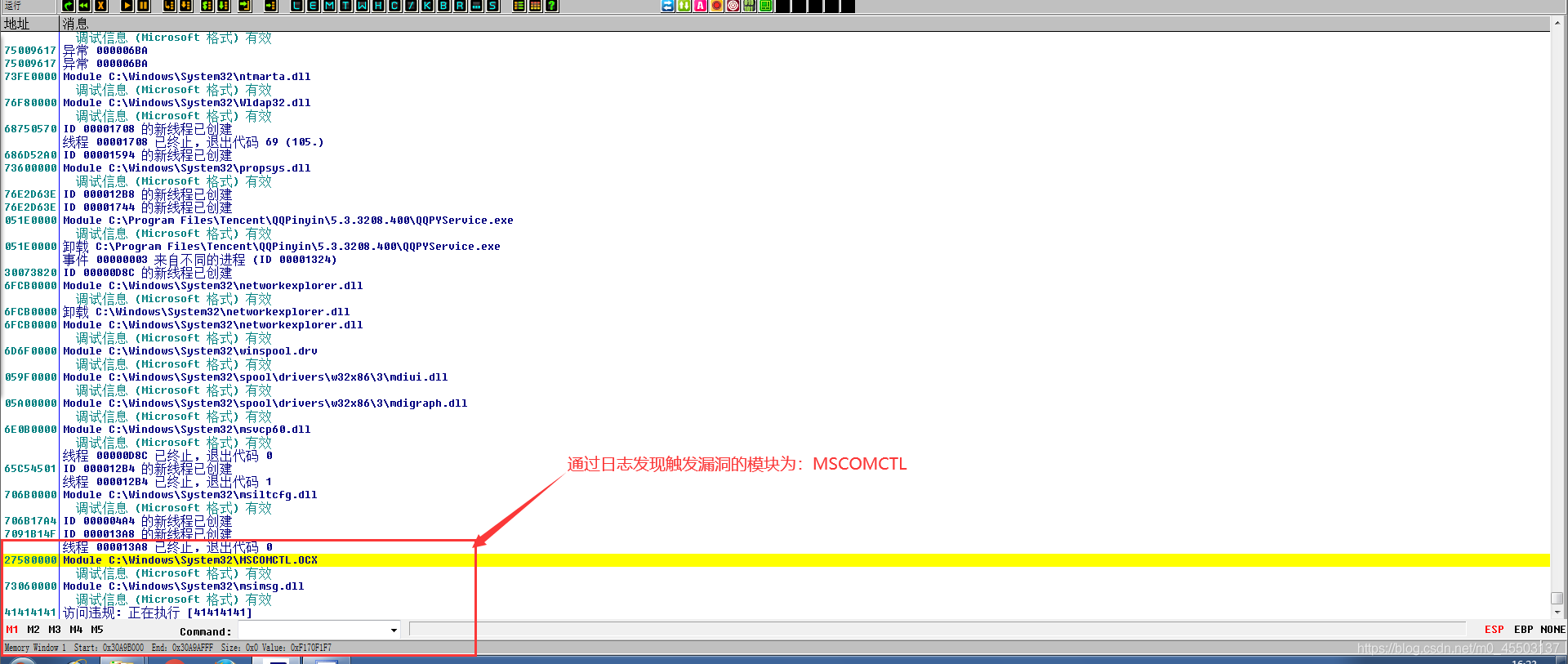The height and width of the screenshot is (664, 1568).
Task: Open the Windows list with W icon
Action: 362,6
